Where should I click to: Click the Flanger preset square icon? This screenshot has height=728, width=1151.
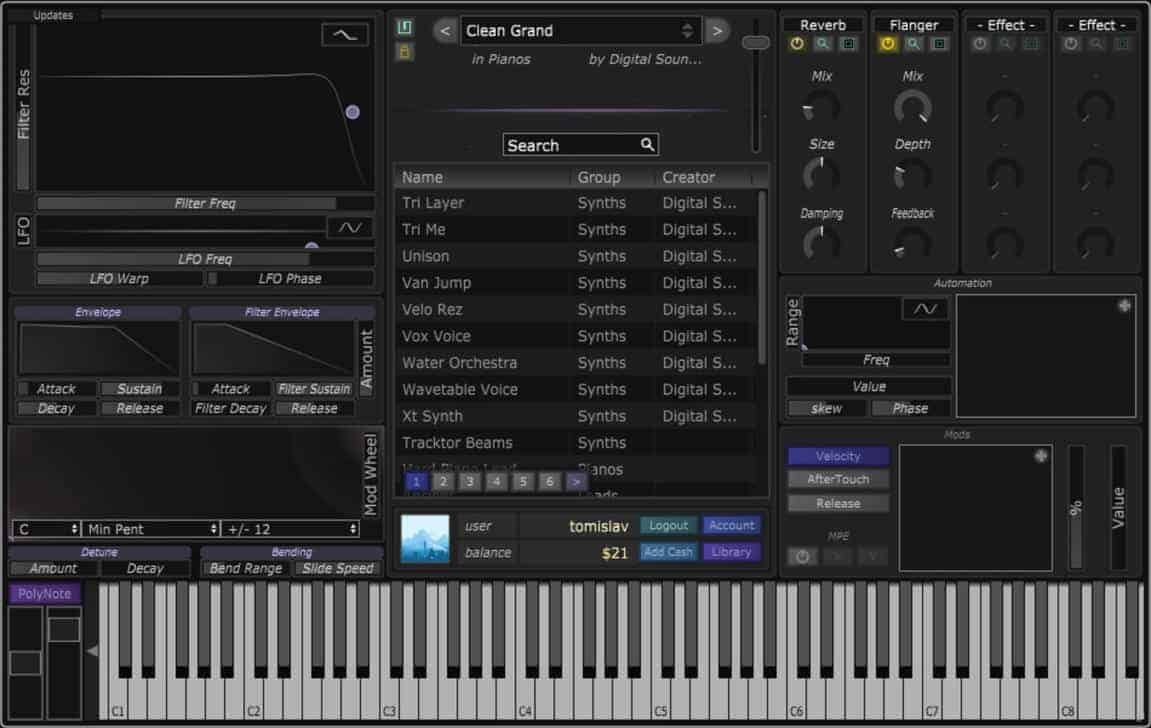pyautogui.click(x=939, y=44)
